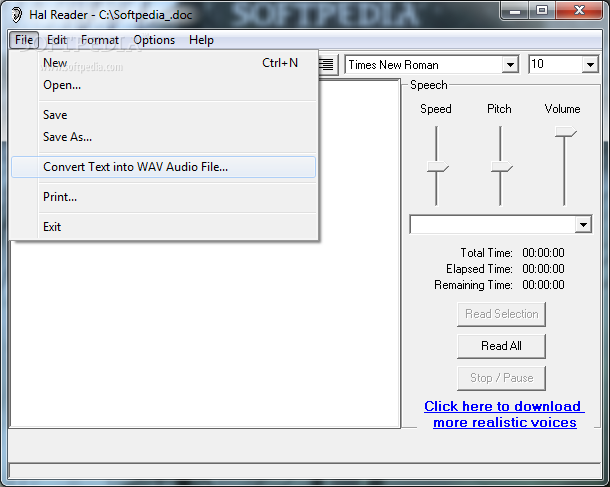610x487 pixels.
Task: Click the Total Time value 00:00:00
Action: [x=543, y=253]
